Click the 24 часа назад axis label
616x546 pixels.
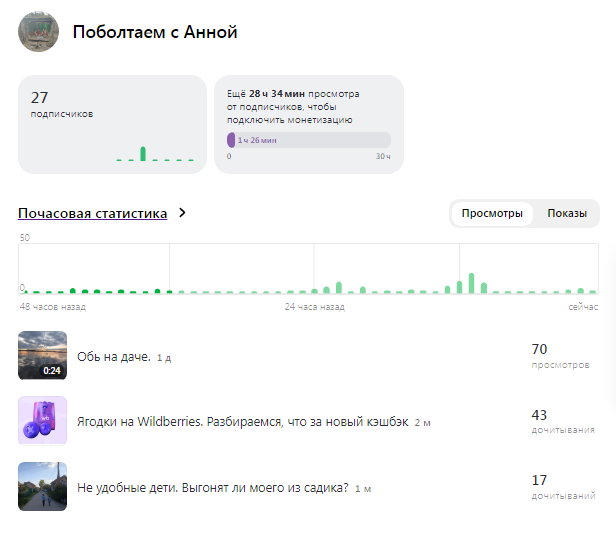point(315,307)
